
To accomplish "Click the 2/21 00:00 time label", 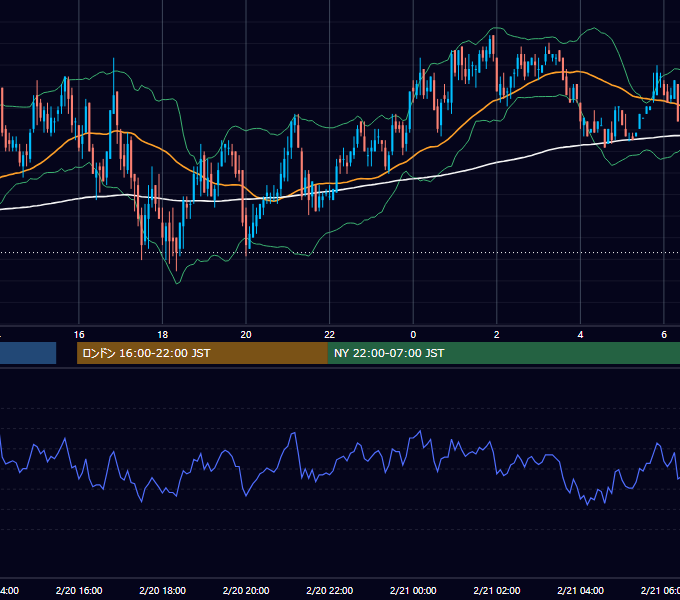I will pos(413,590).
